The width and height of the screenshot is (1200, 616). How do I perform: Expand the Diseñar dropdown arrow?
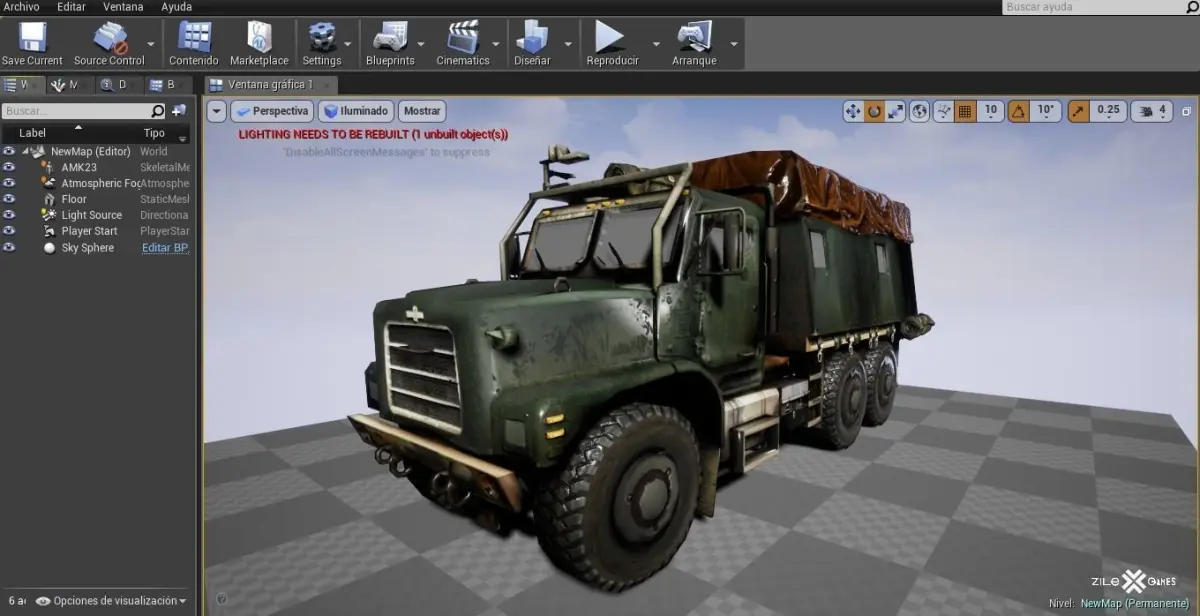[568, 44]
